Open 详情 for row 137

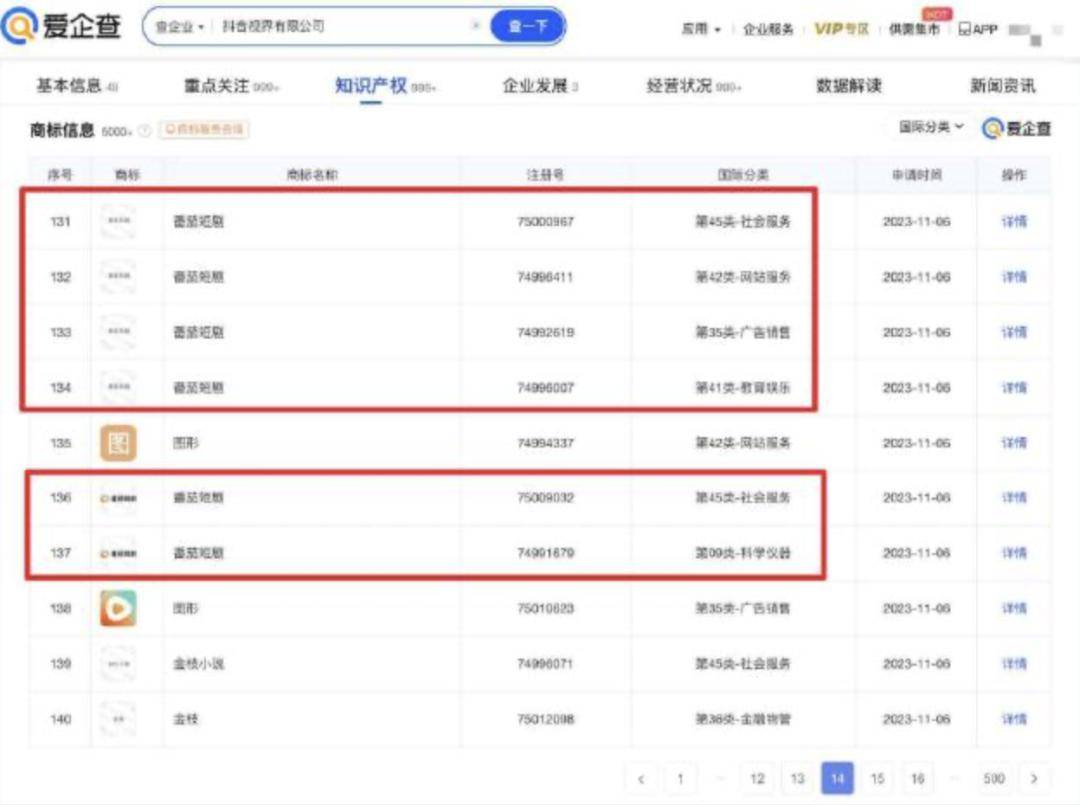click(1014, 553)
